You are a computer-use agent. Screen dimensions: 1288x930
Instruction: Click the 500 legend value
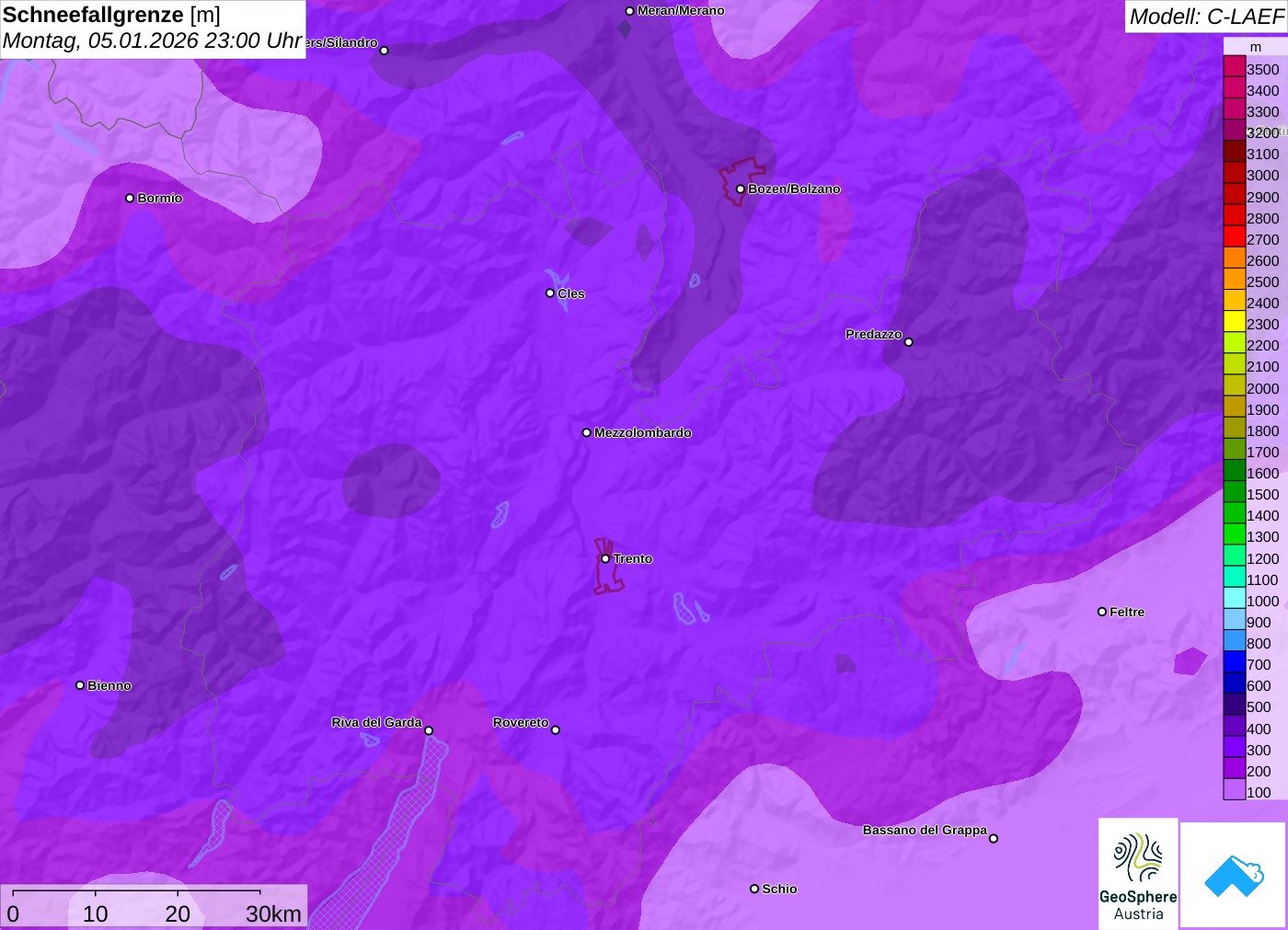pos(1259,706)
